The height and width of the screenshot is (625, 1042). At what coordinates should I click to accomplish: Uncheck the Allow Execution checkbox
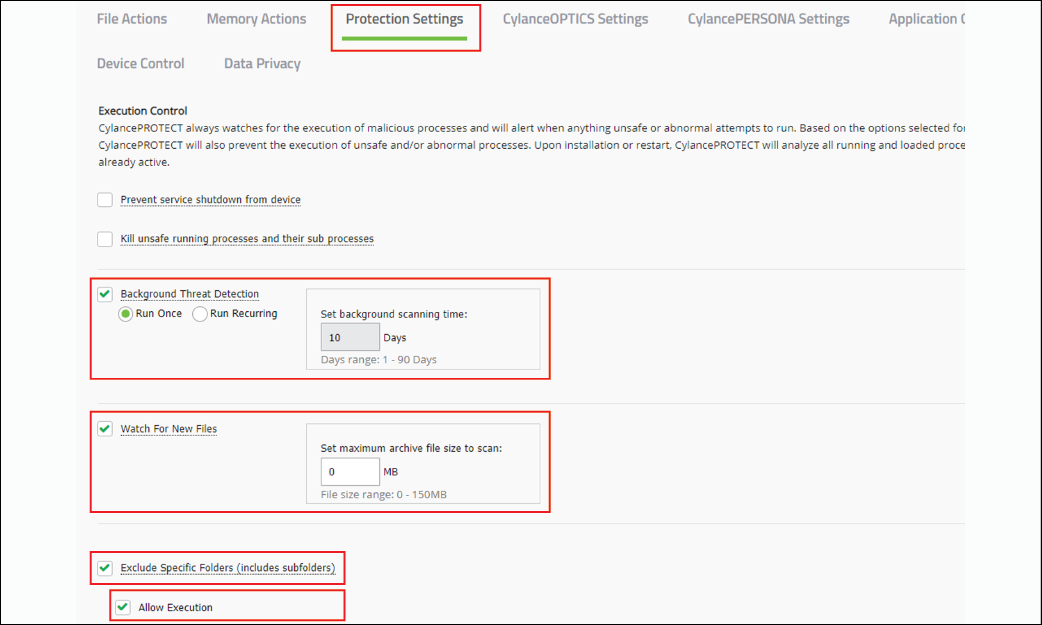point(123,607)
